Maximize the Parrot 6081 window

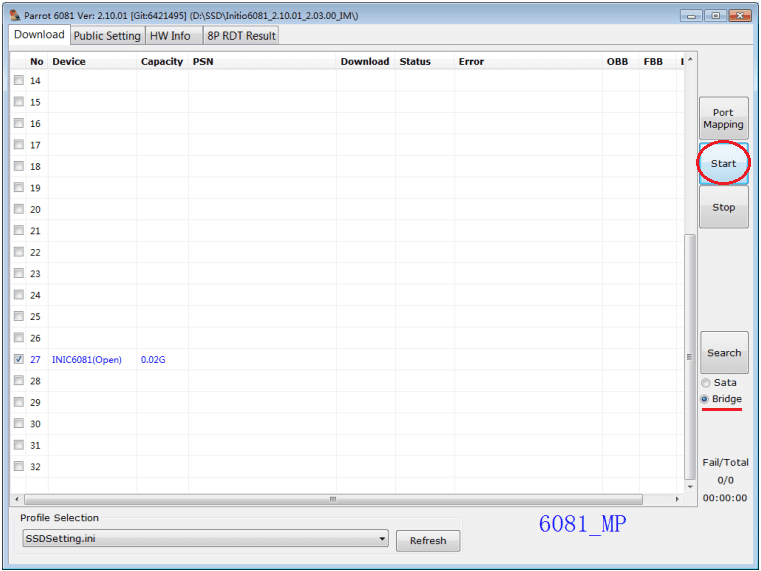click(715, 16)
